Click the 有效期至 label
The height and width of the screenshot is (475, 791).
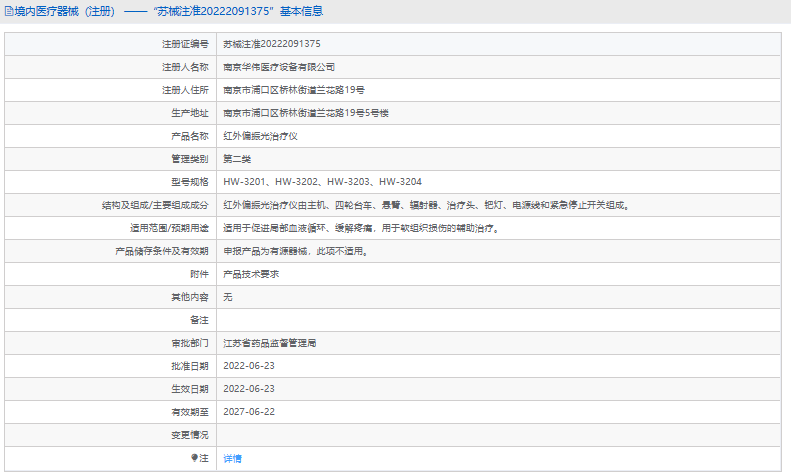(190, 412)
